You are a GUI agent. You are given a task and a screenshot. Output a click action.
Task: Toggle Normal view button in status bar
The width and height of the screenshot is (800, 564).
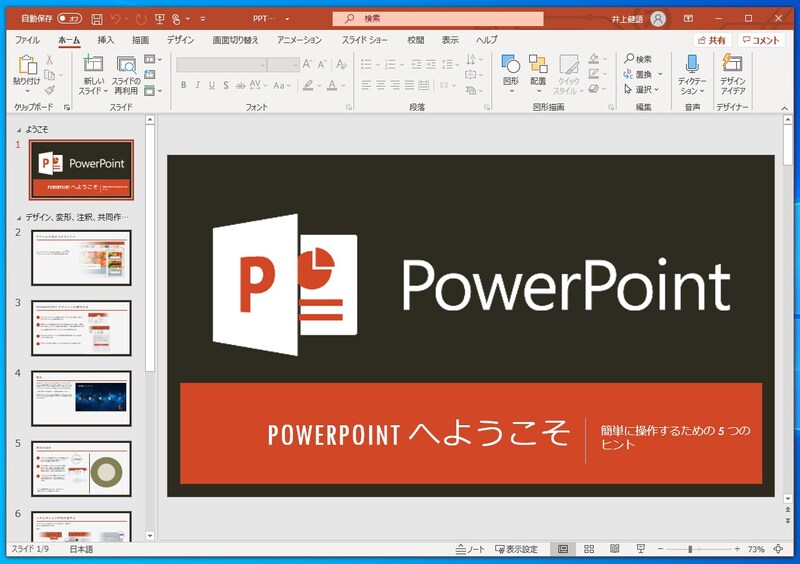click(563, 549)
